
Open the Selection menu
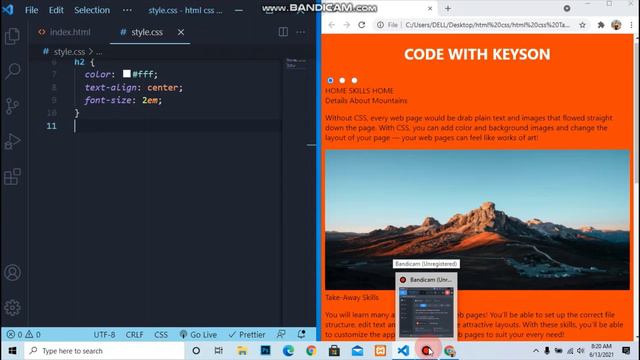pos(92,10)
